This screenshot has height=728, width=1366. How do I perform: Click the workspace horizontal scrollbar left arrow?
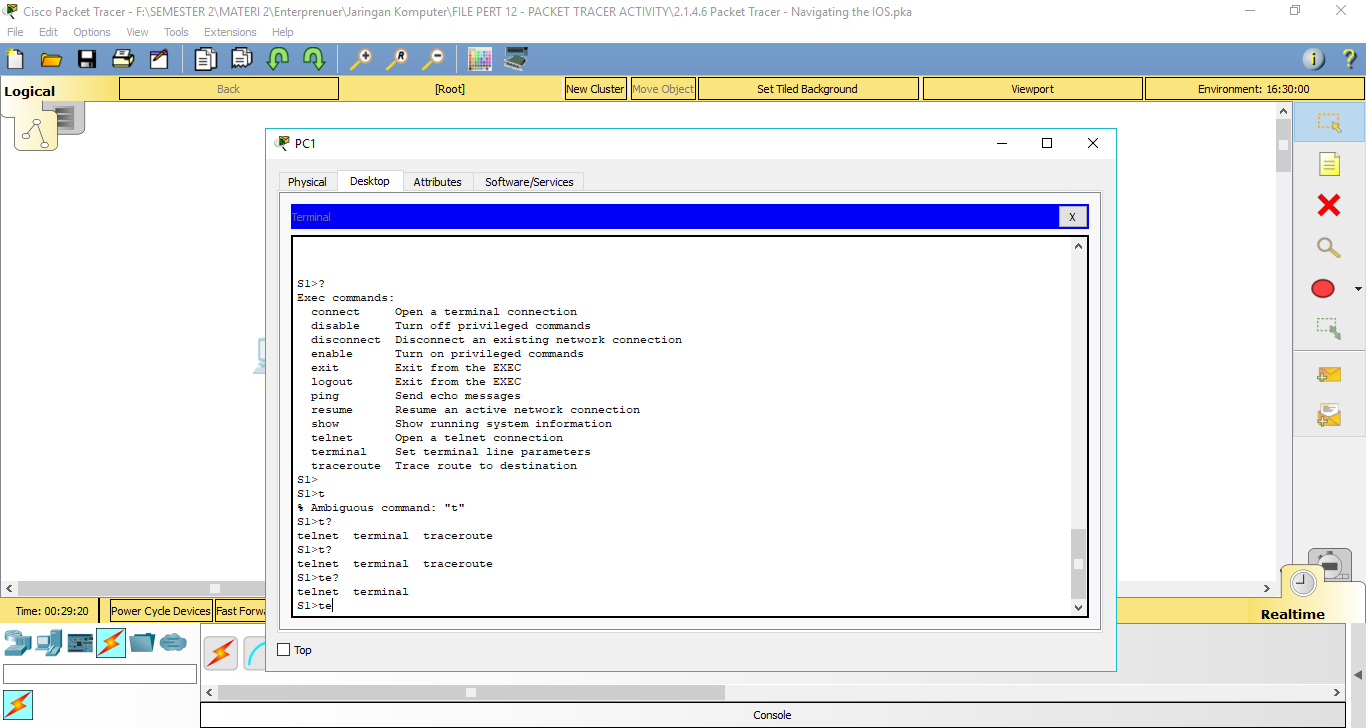[x=9, y=588]
